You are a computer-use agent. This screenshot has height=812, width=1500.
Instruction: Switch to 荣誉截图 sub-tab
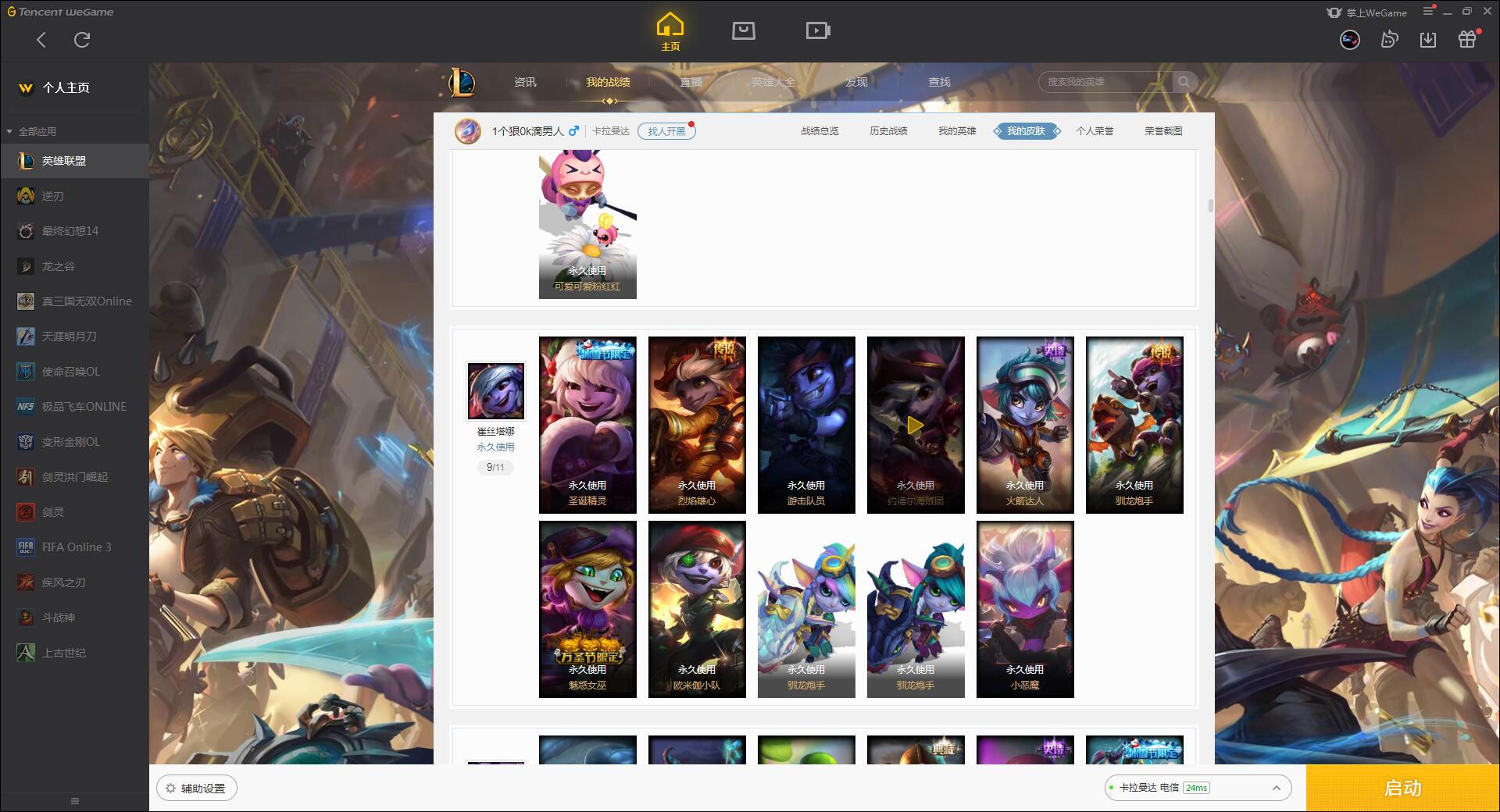pyautogui.click(x=1163, y=131)
